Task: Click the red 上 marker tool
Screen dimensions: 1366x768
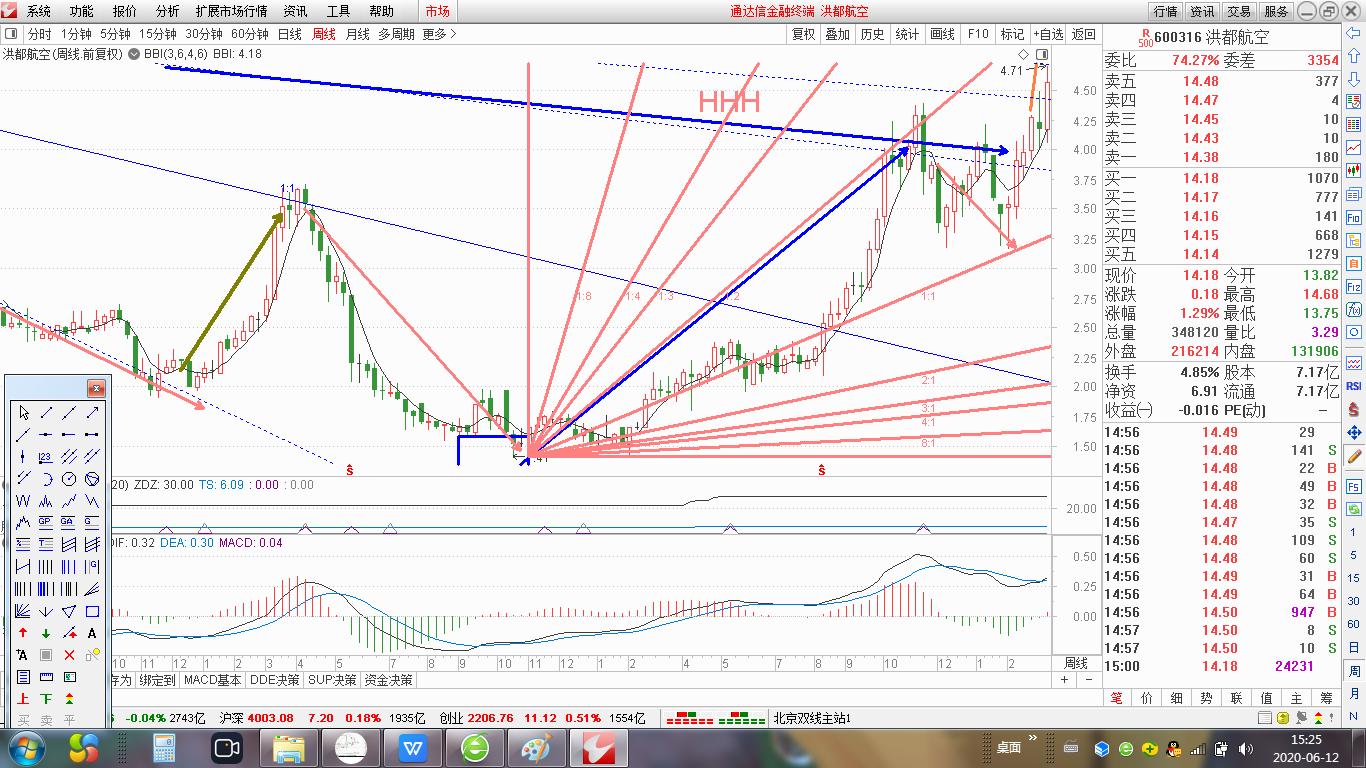Action: coord(23,699)
